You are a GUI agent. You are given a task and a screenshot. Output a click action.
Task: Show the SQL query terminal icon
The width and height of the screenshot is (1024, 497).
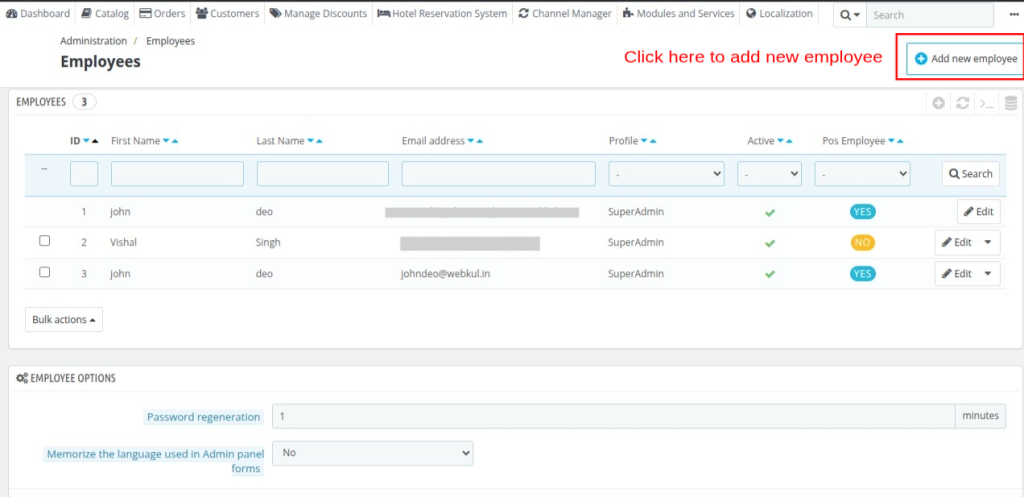987,103
